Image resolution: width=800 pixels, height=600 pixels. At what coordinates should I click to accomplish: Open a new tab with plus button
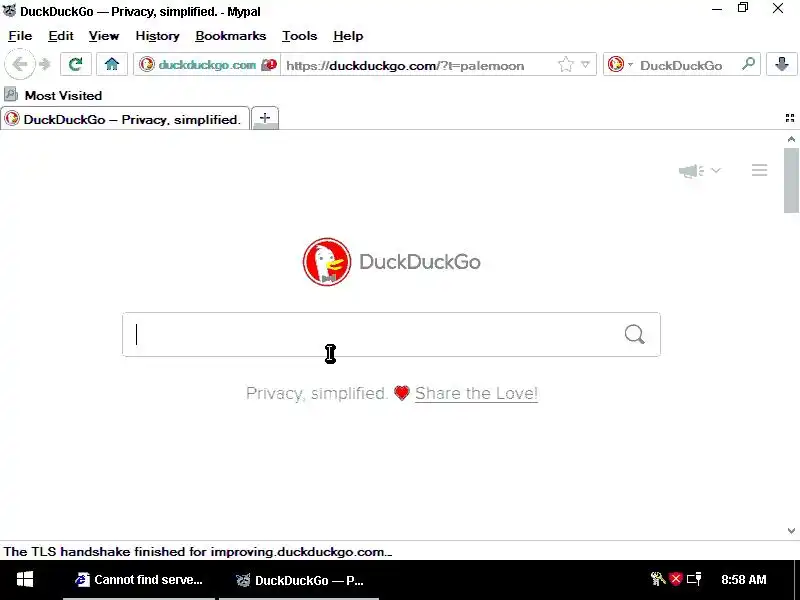click(x=265, y=118)
